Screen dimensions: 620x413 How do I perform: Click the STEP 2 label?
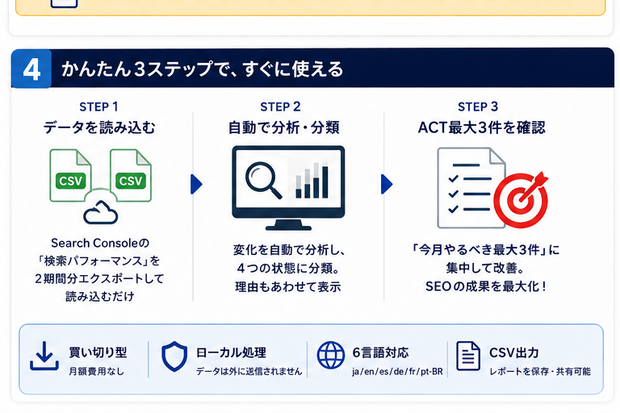tap(280, 107)
